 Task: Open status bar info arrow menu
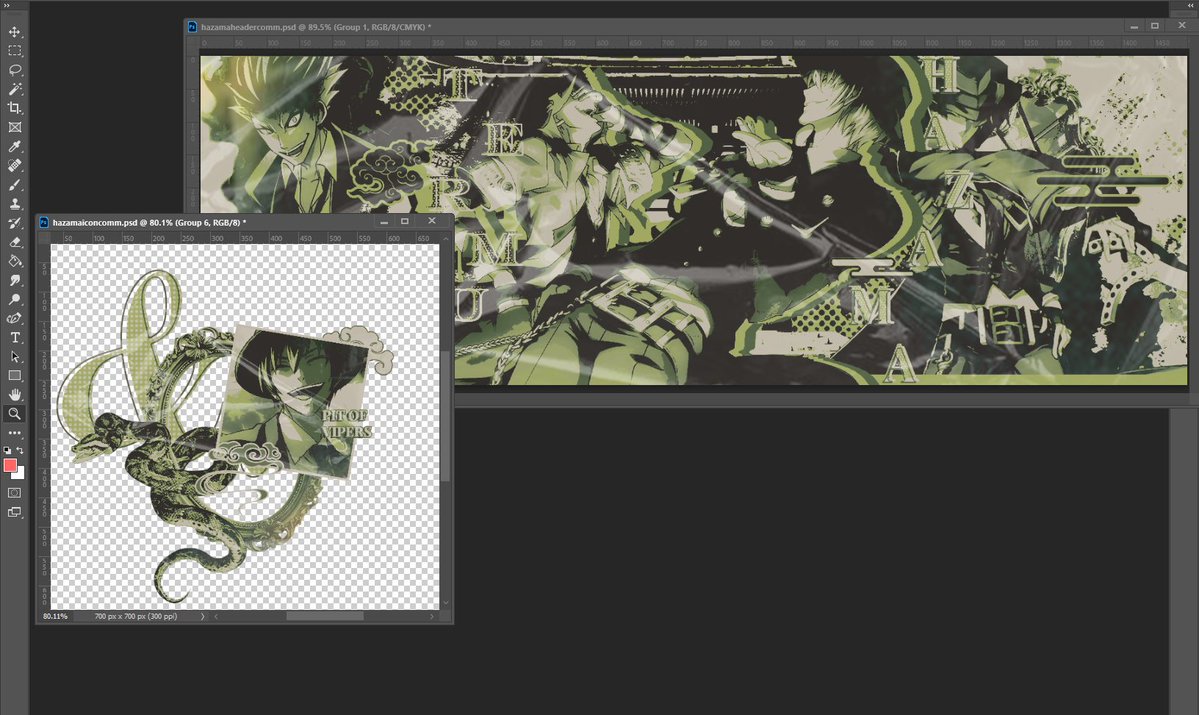click(203, 616)
